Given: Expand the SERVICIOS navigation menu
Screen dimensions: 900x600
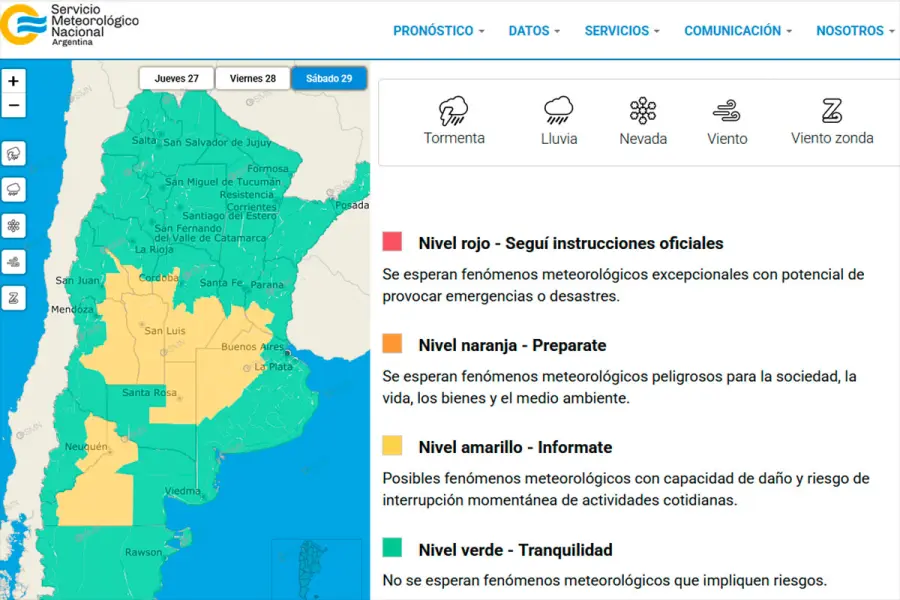Looking at the screenshot, I should 622,31.
